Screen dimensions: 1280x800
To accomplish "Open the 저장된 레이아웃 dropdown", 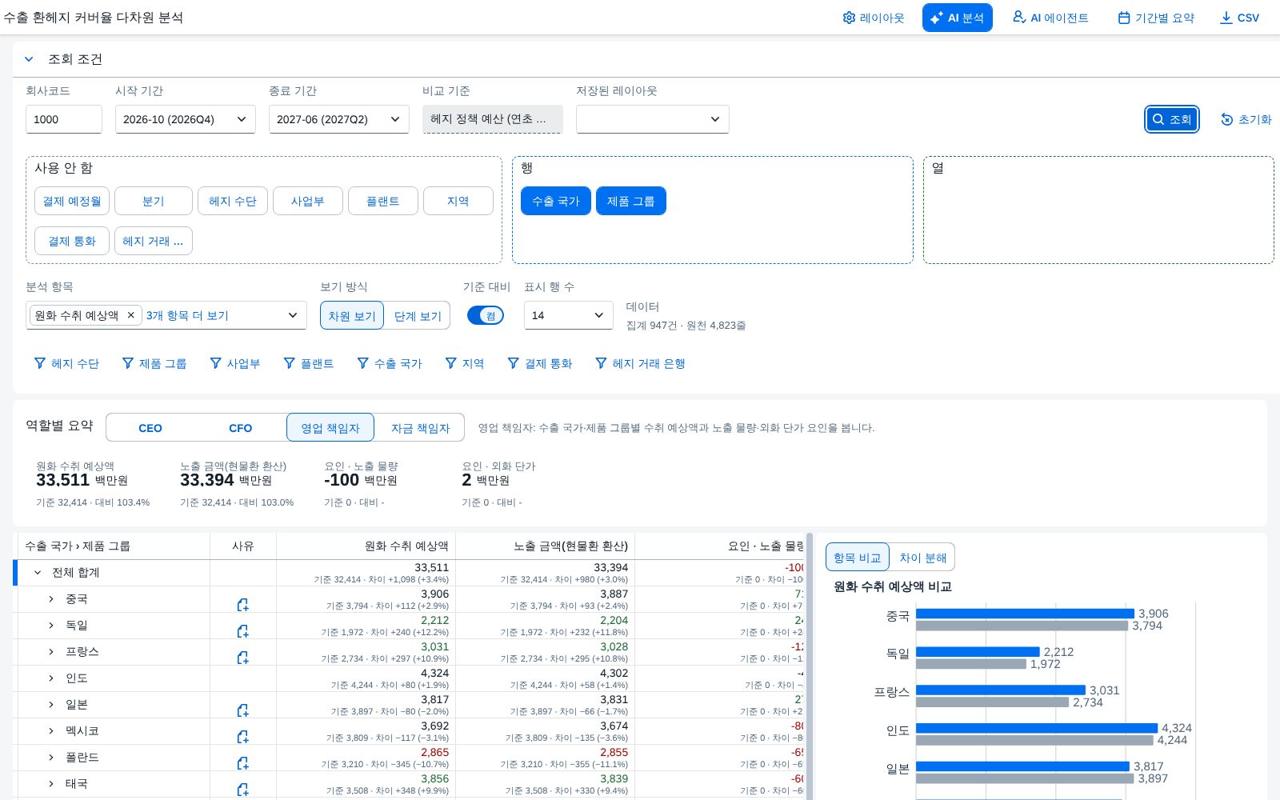I will click(x=652, y=119).
